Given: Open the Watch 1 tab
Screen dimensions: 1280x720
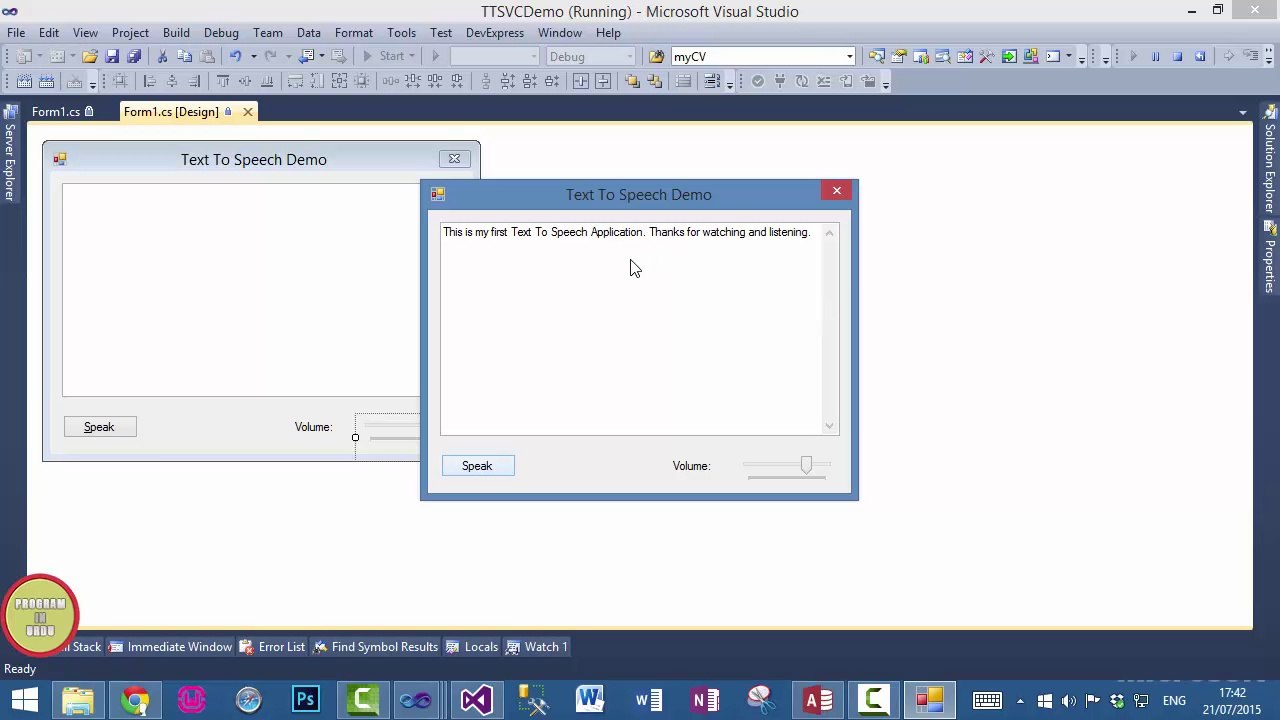Looking at the screenshot, I should click(537, 647).
